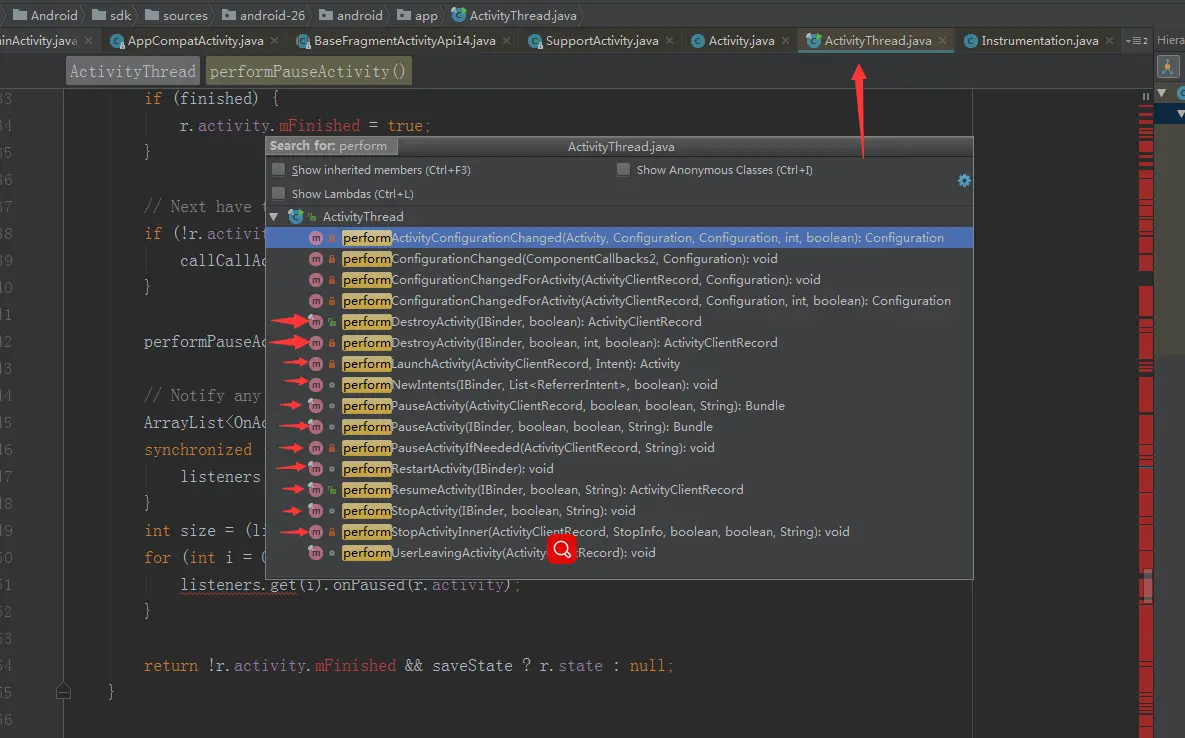Close the ActivityThread.java tab
1185x738 pixels.
tap(942, 41)
